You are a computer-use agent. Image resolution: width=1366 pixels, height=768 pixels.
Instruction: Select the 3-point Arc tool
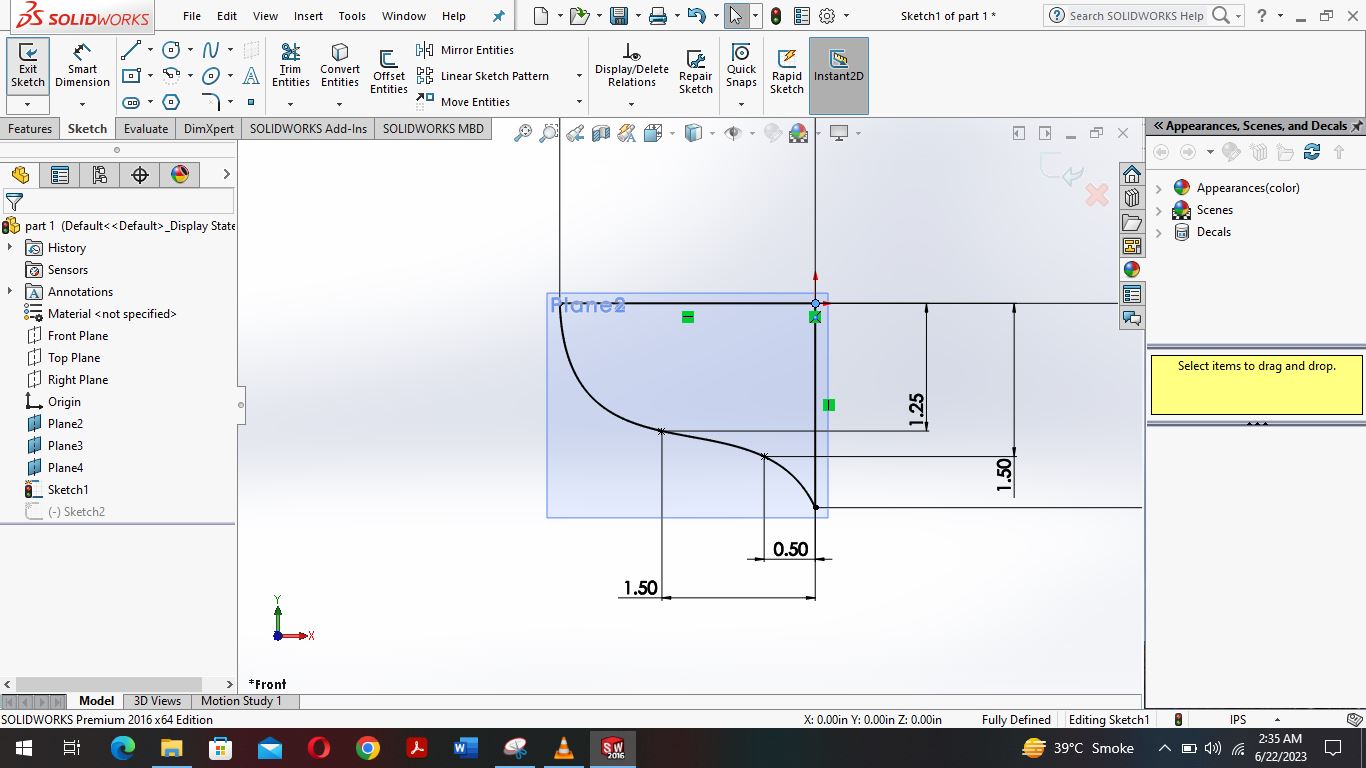[171, 76]
